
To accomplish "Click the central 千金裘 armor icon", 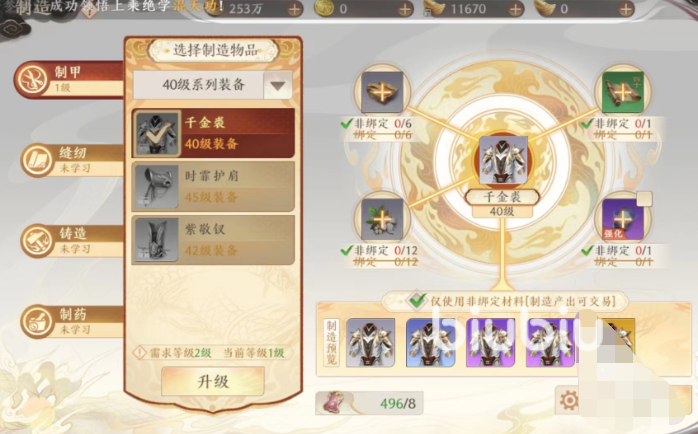I will coord(503,160).
